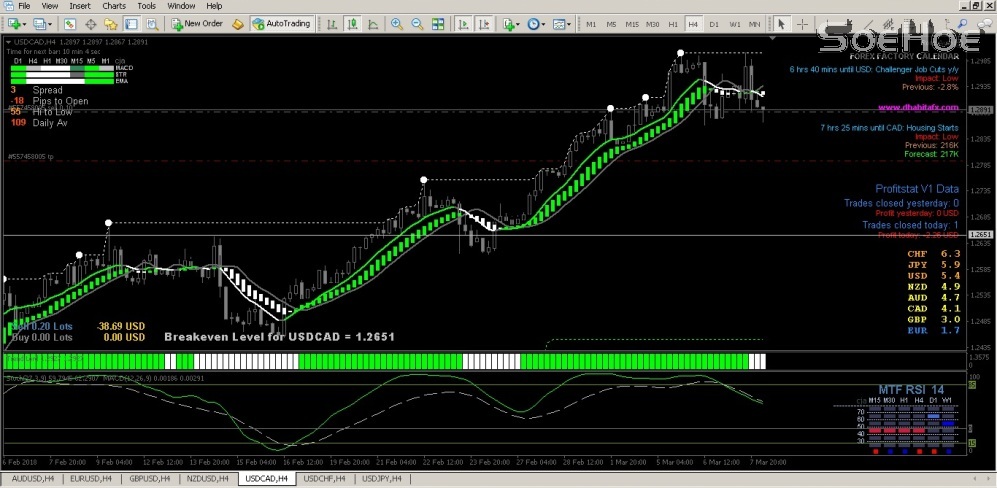Open the Charts menu
The height and width of the screenshot is (488, 997).
pyautogui.click(x=114, y=6)
